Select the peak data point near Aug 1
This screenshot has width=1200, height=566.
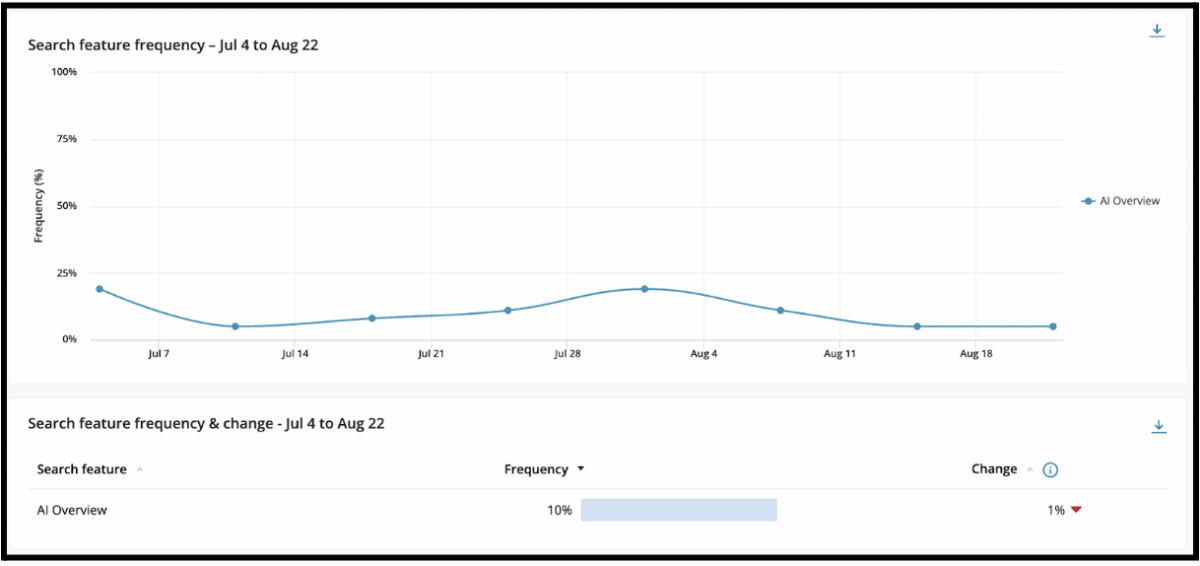[x=644, y=289]
